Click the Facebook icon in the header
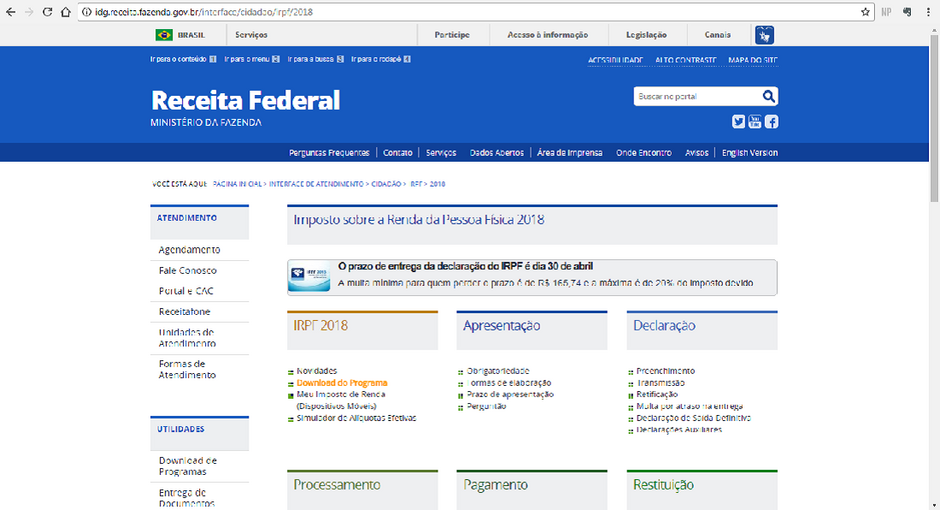Image resolution: width=940 pixels, height=510 pixels. click(x=771, y=122)
